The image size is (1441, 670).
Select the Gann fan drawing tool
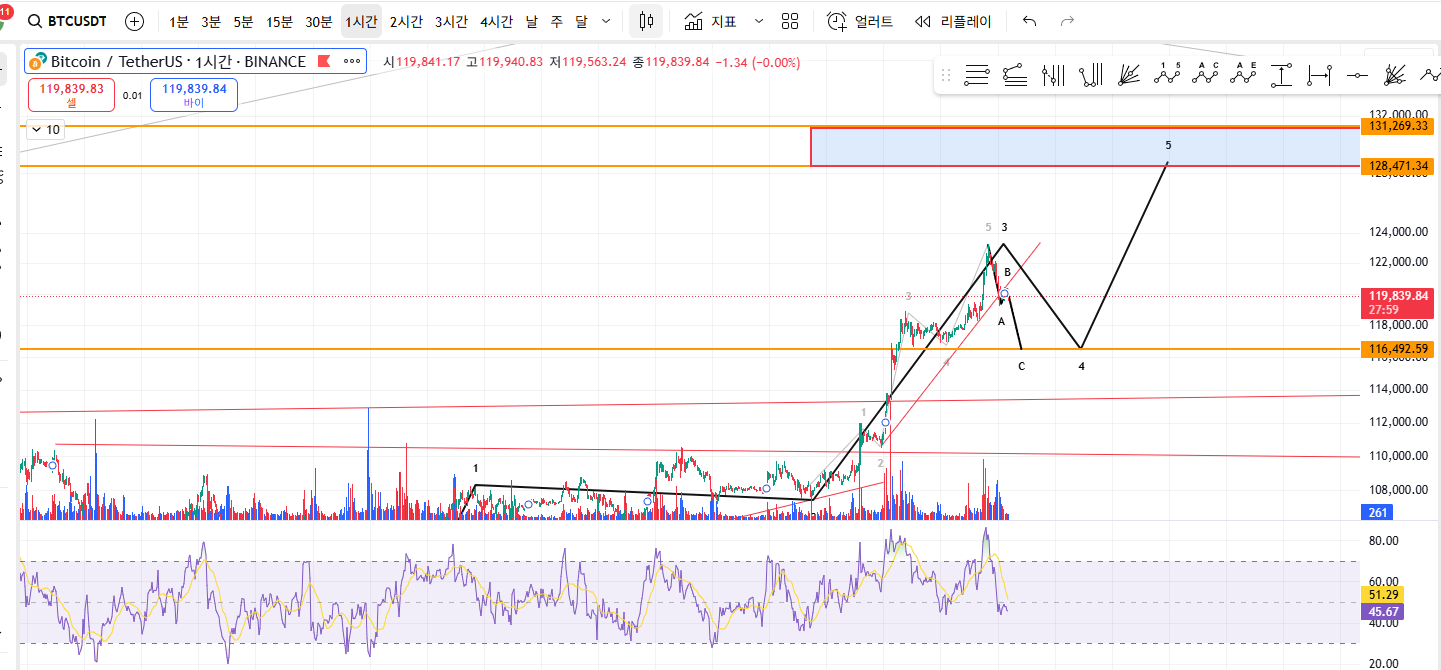[1395, 74]
